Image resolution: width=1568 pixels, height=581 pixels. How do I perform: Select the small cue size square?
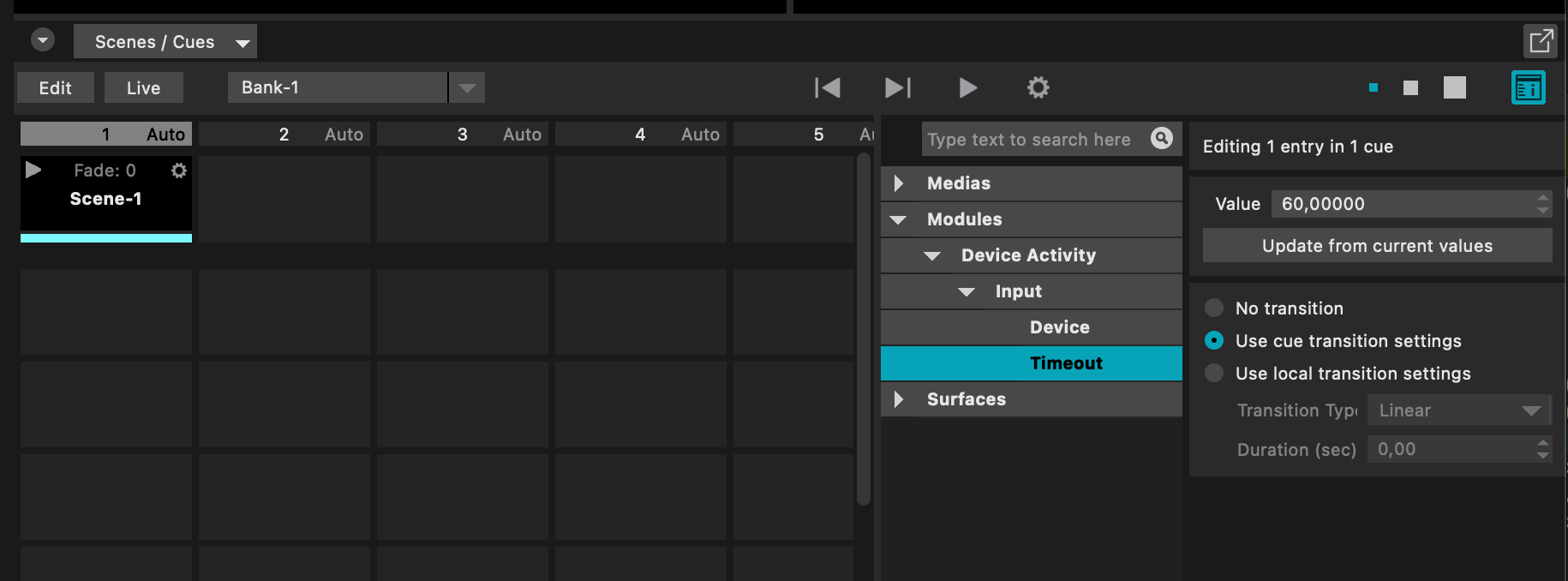pyautogui.click(x=1373, y=87)
